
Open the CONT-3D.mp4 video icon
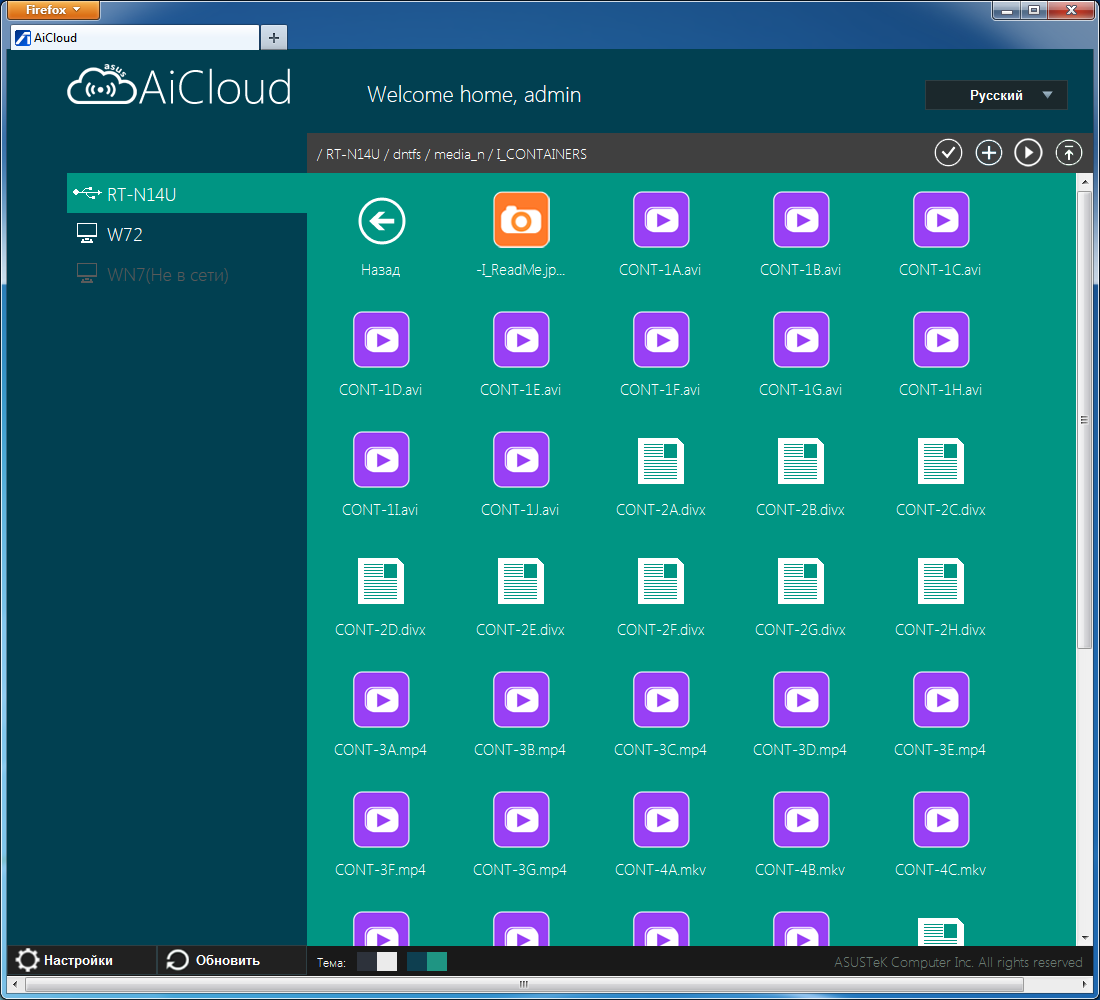(800, 700)
